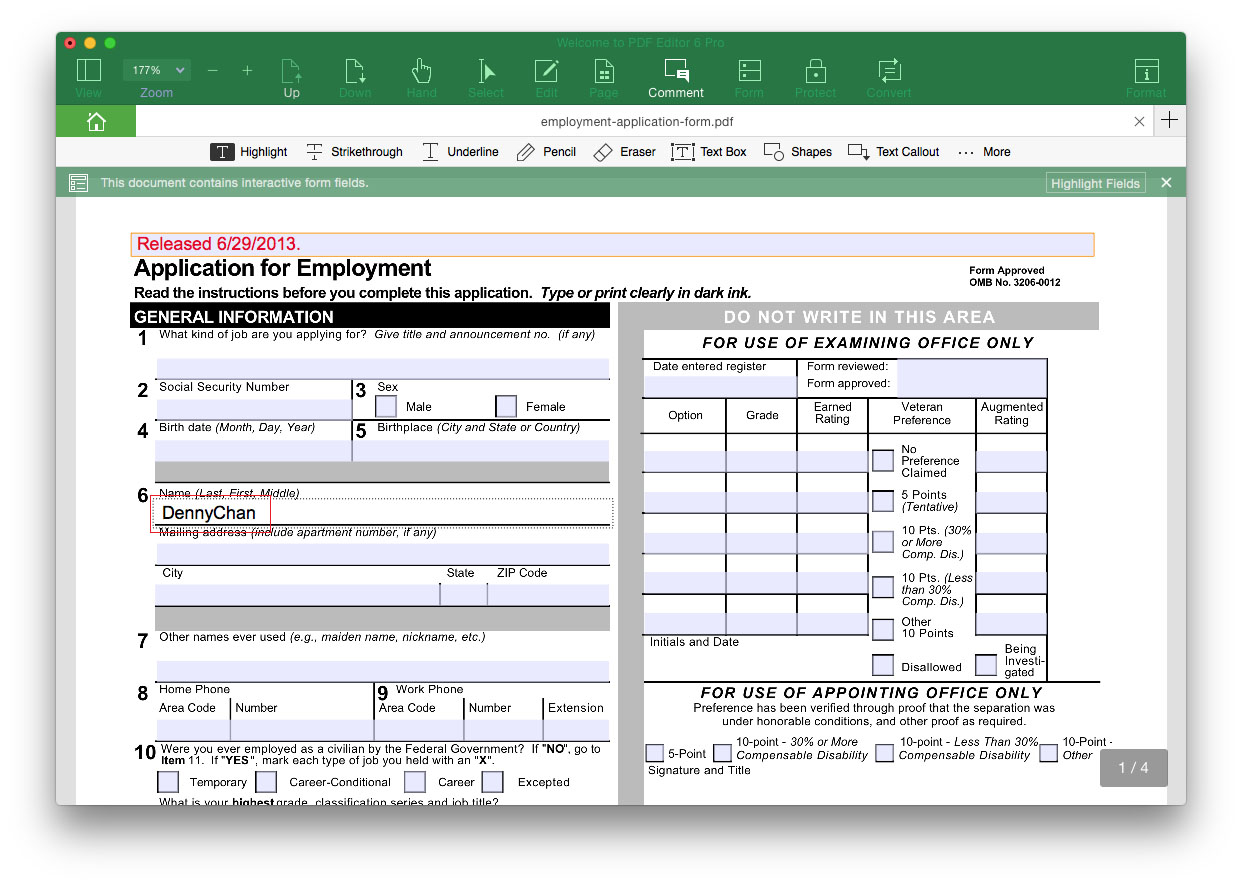The width and height of the screenshot is (1242, 885).
Task: Select the Text Callout tool
Action: tap(893, 151)
